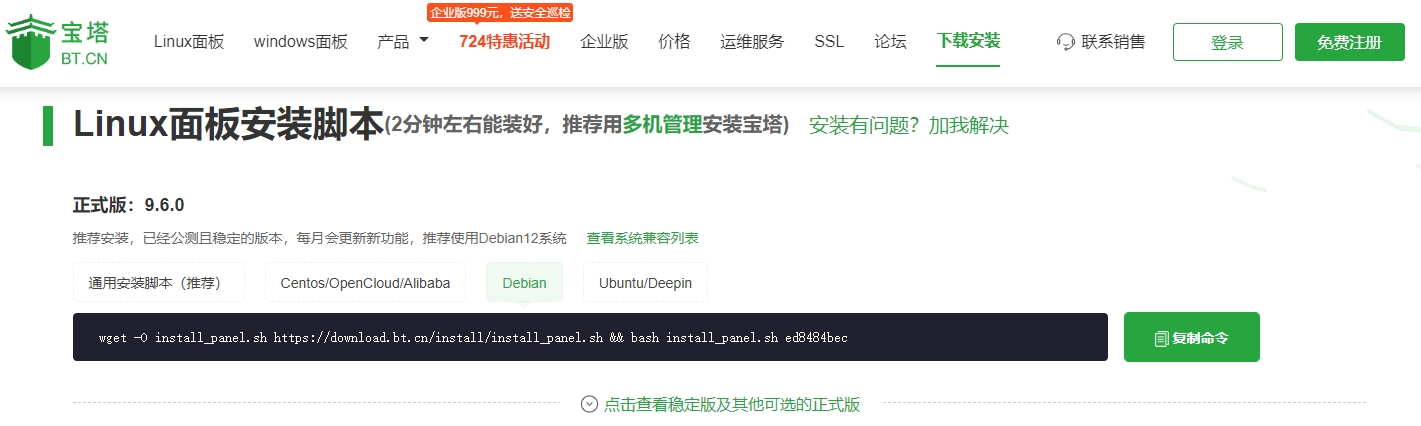Click the 免费注册 button
1421x426 pixels.
(x=1349, y=42)
